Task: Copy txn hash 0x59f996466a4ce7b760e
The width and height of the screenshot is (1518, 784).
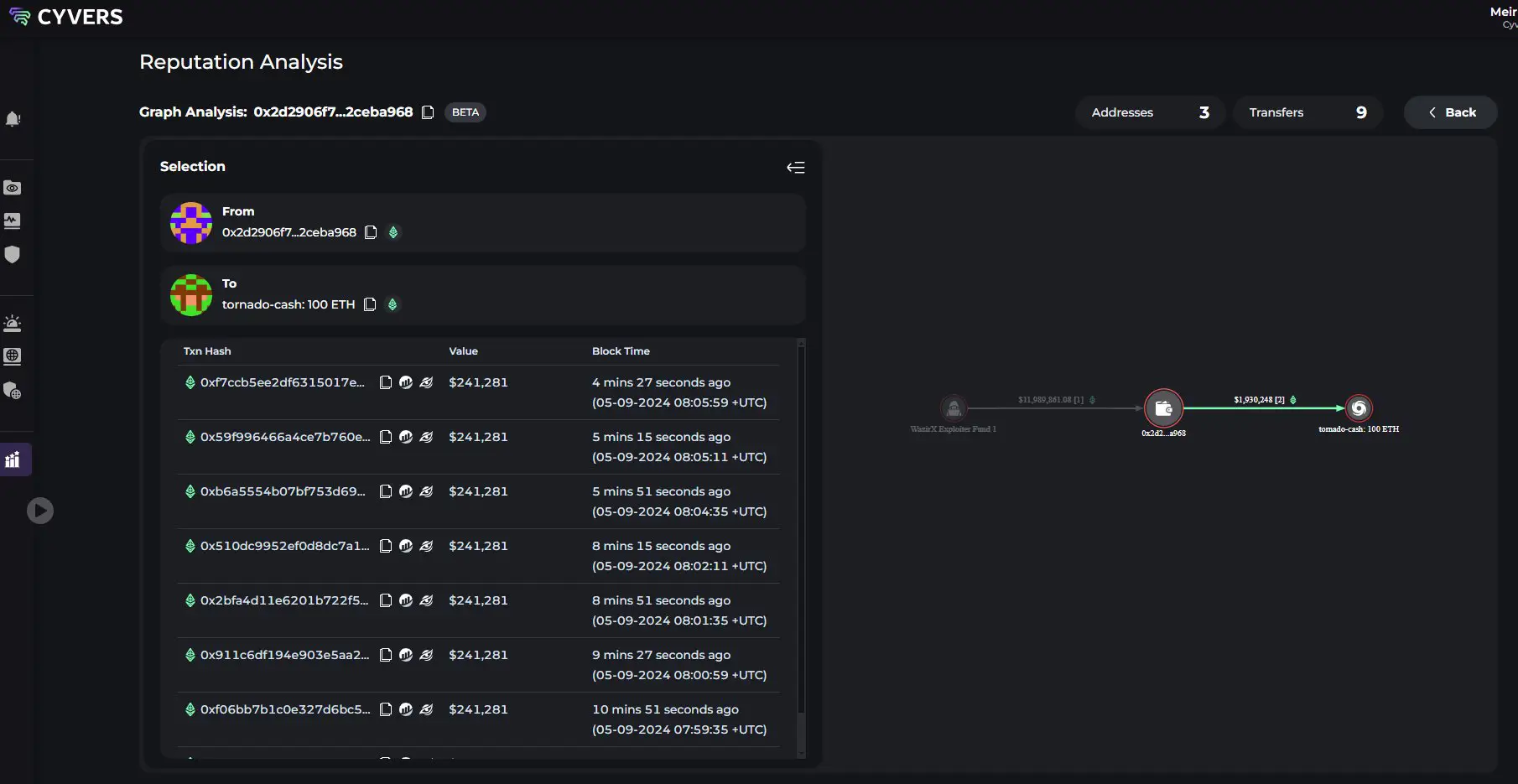Action: (386, 437)
